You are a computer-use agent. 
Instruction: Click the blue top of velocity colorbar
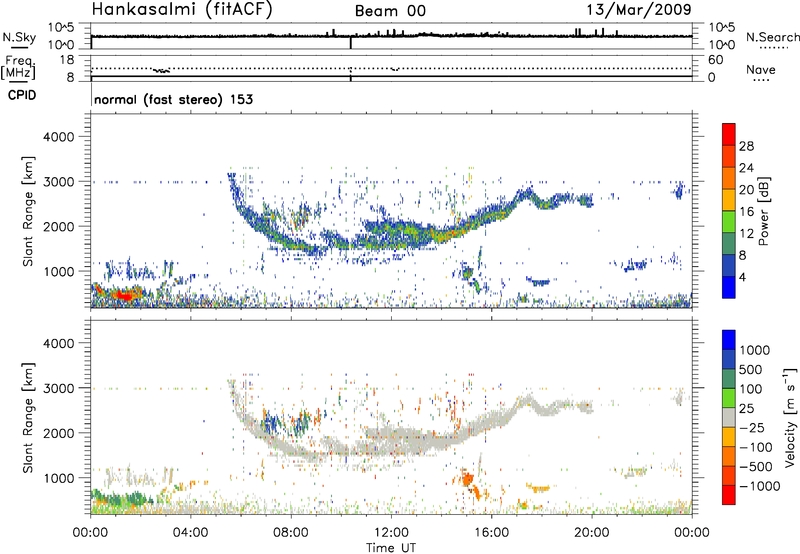pos(729,339)
